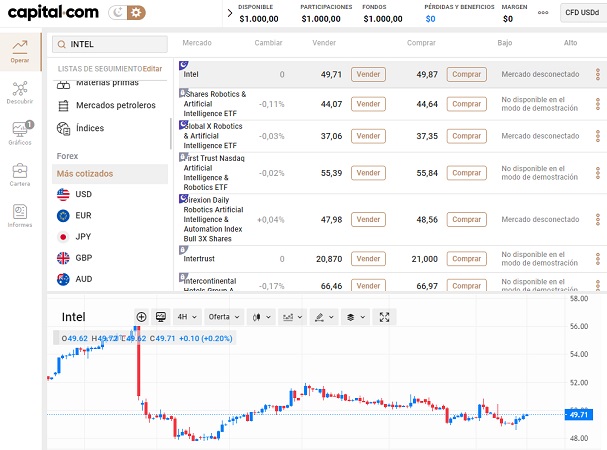Open three-dot menu for iShares Robotics row
607x450 pixels.
coord(598,104)
